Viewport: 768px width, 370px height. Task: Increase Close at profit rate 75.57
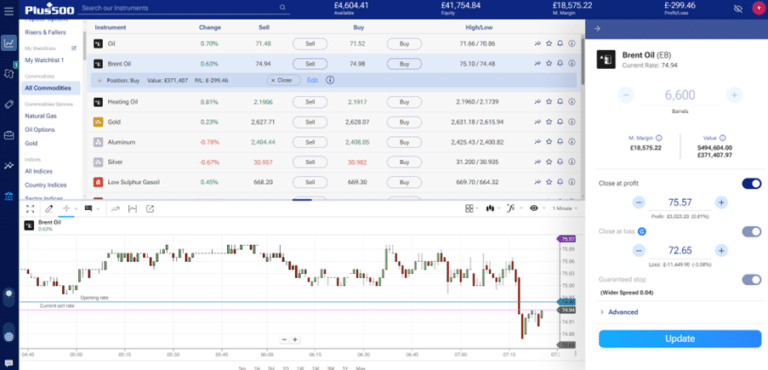pos(721,202)
